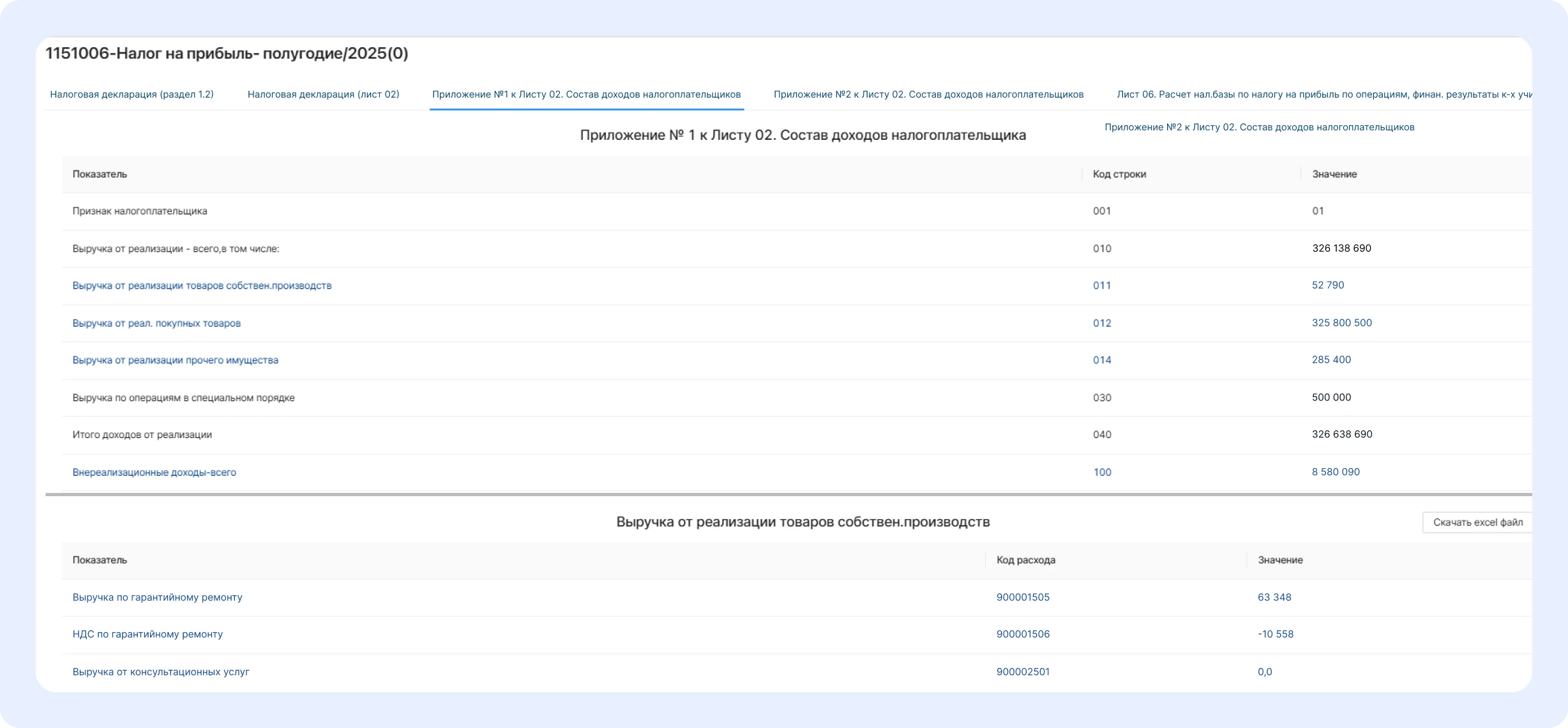Select the Приложение №1 к Листу 02 tab
Viewport: 1568px width, 728px height.
586,95
